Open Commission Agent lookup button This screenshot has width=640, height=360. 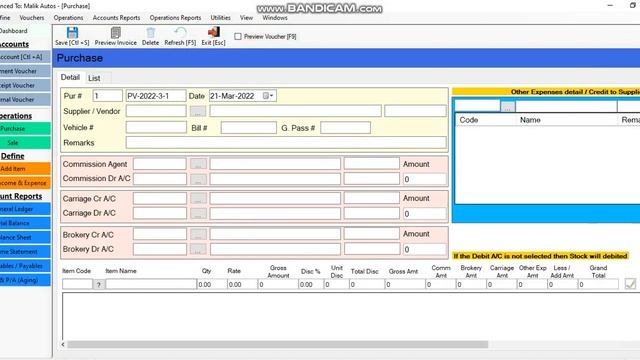click(198, 164)
